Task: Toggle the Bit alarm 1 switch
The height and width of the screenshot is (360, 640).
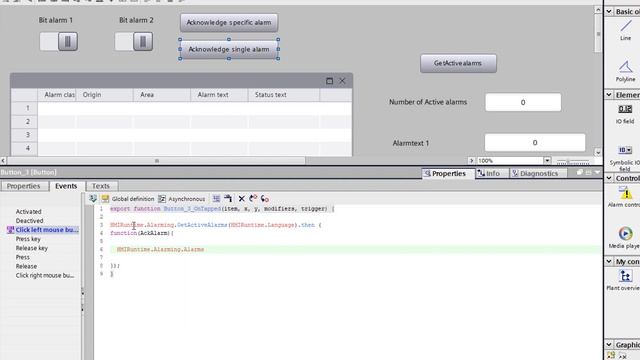Action: tap(59, 42)
